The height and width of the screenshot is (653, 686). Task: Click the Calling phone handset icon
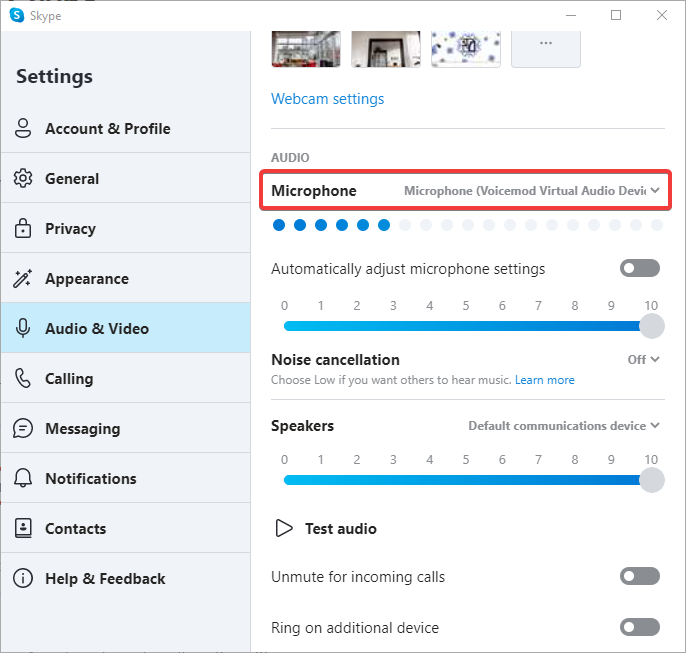point(23,378)
